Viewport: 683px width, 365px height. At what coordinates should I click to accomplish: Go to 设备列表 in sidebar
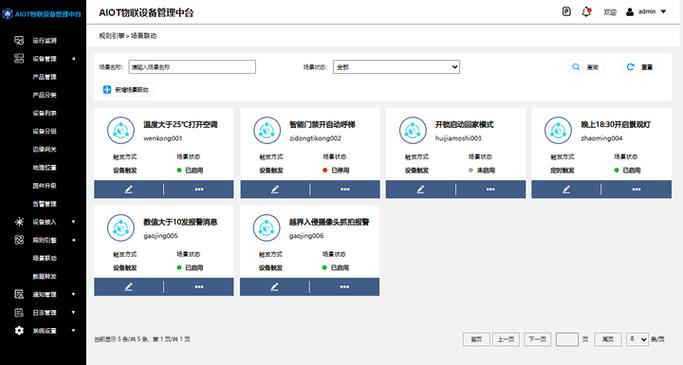click(44, 113)
